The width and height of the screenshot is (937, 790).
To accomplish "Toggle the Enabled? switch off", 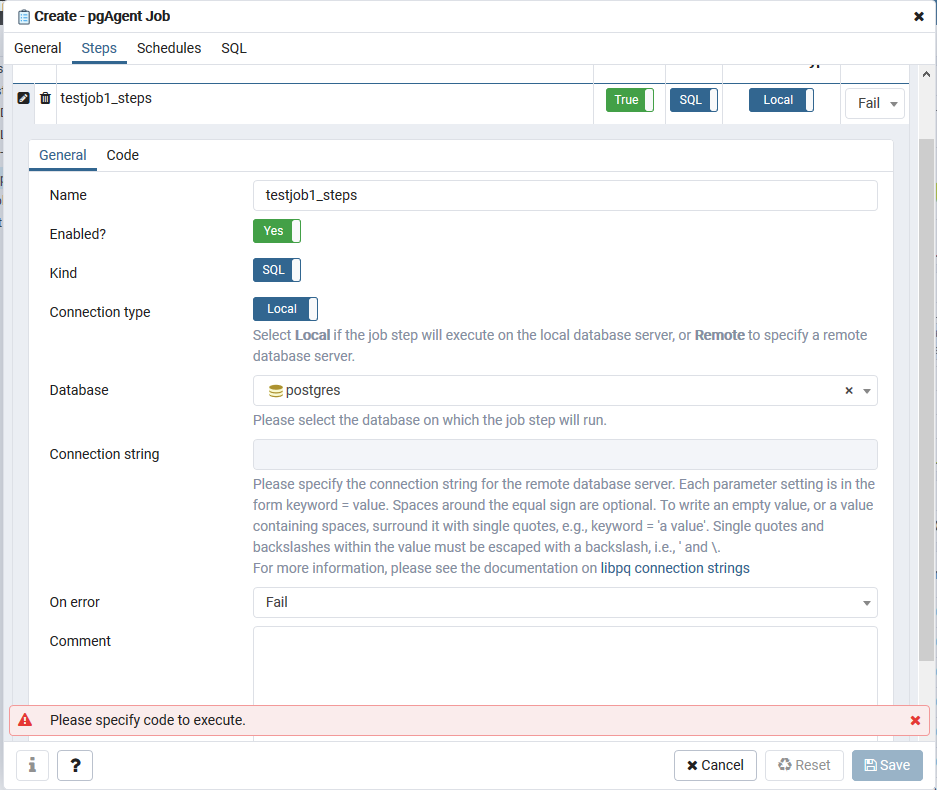I will coord(277,231).
